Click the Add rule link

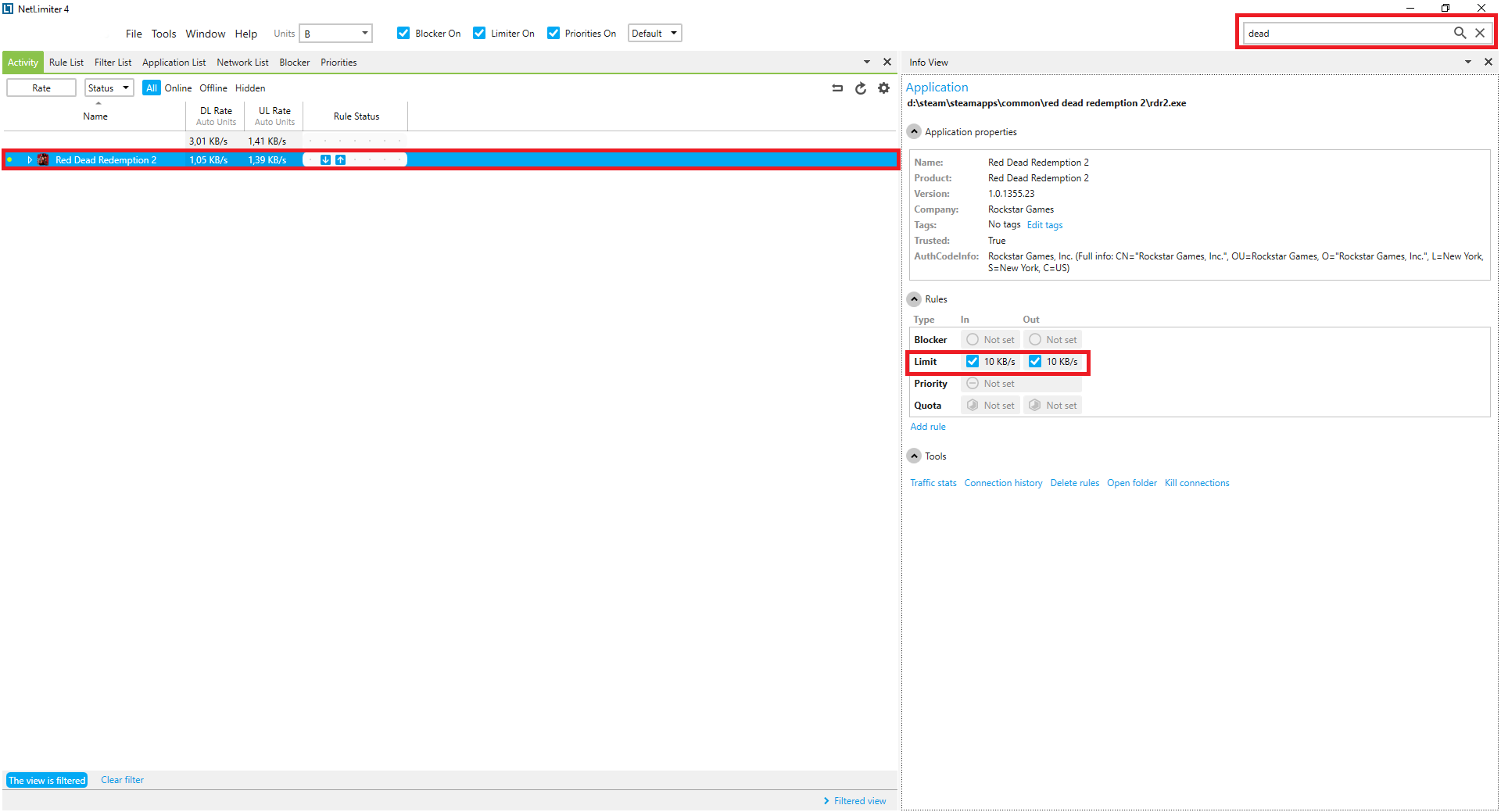click(928, 427)
